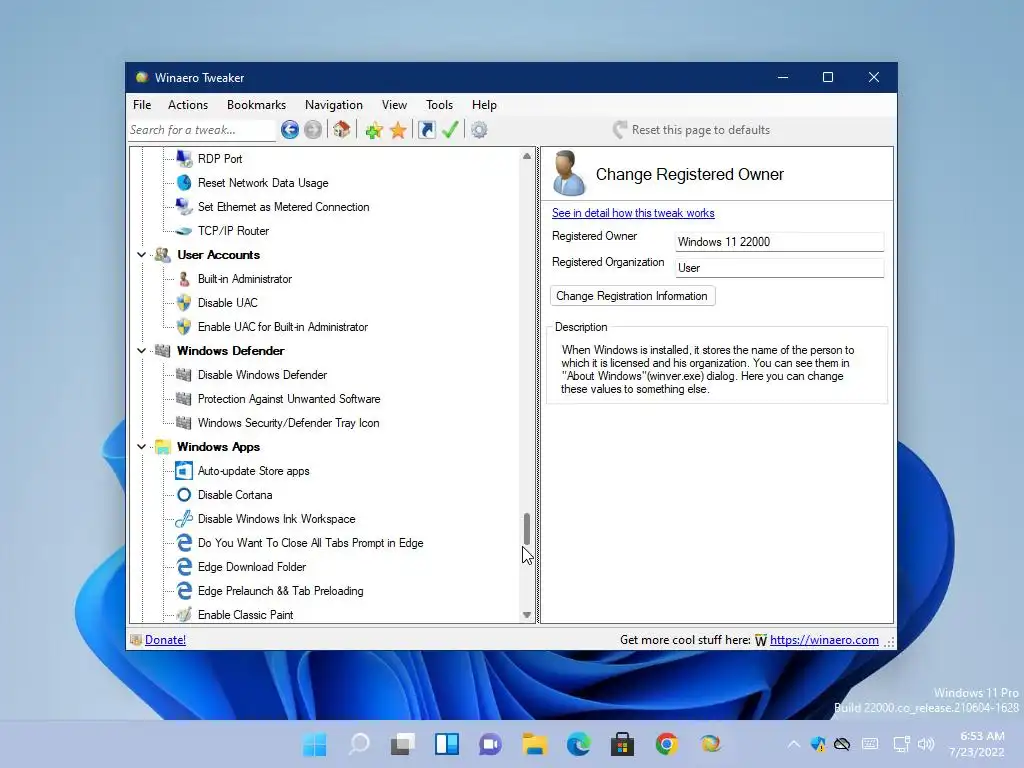Open the View menu

[x=394, y=104]
